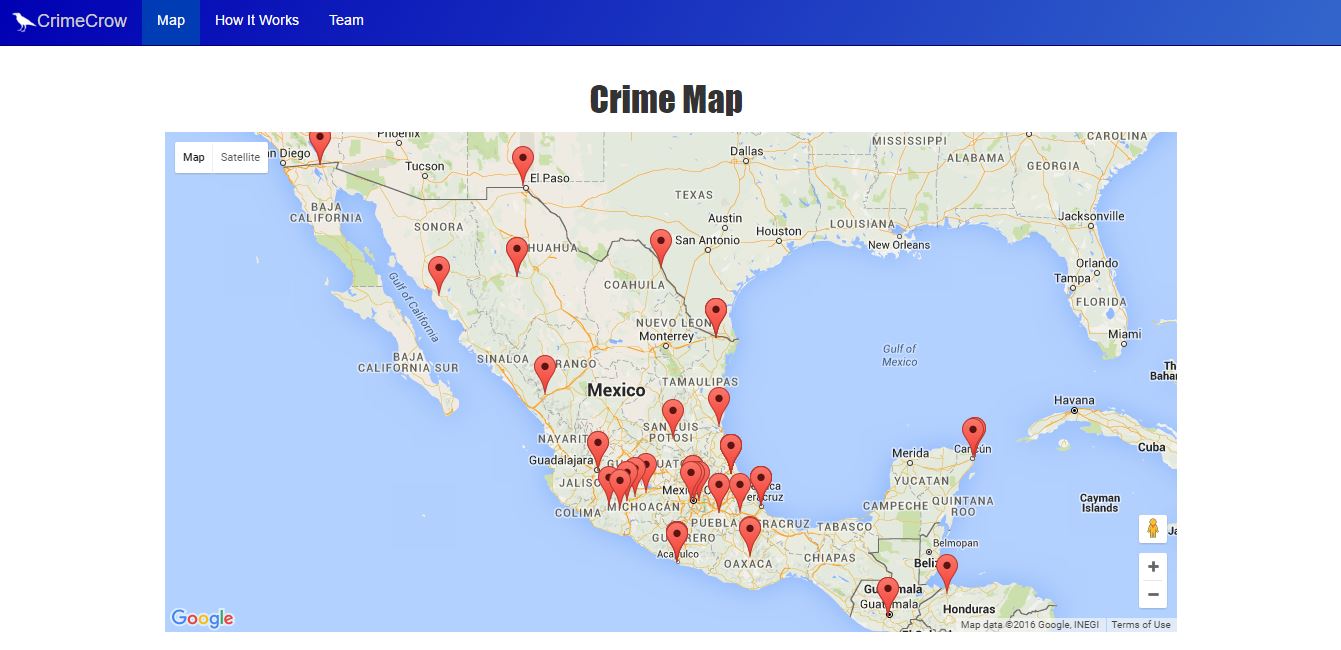Image resolution: width=1341 pixels, height=650 pixels.
Task: Click the Cayman Islands label
Action: click(x=1100, y=503)
